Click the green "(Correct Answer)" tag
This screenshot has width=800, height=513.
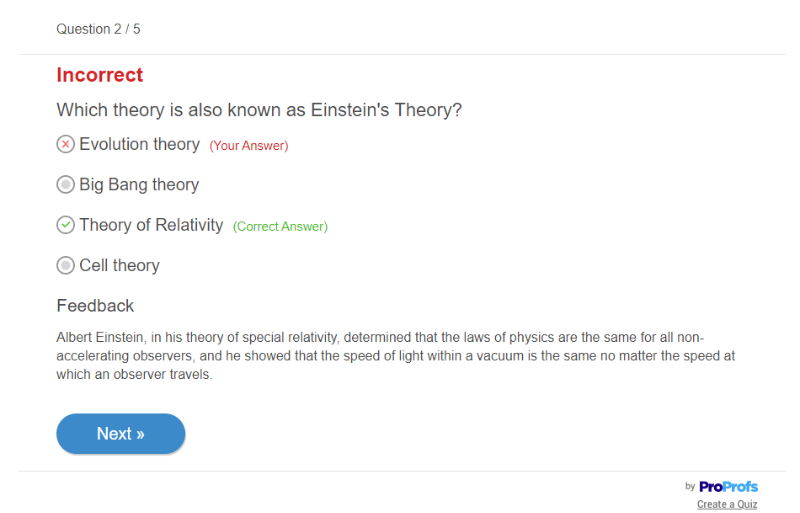point(280,227)
